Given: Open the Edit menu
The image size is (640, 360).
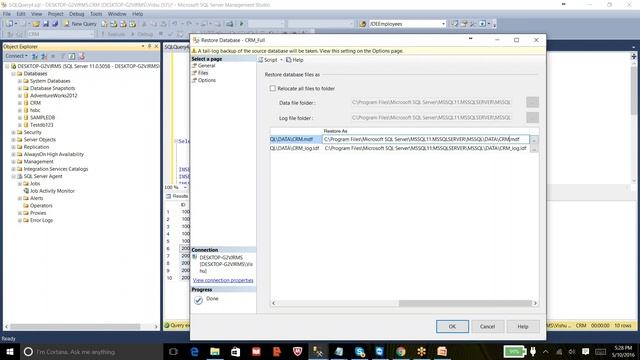Looking at the screenshot, I should click(x=21, y=14).
